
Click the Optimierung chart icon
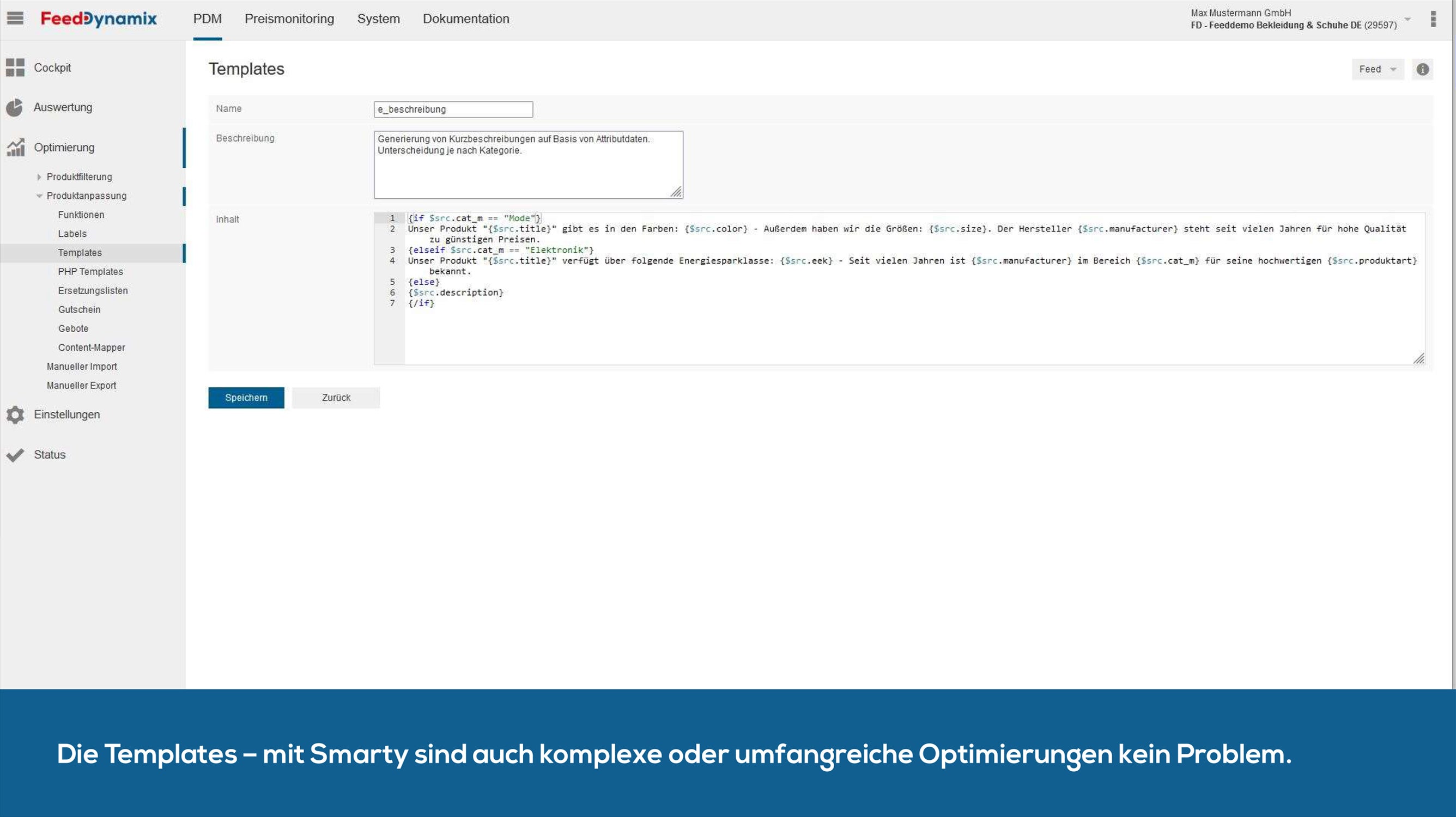pos(15,148)
